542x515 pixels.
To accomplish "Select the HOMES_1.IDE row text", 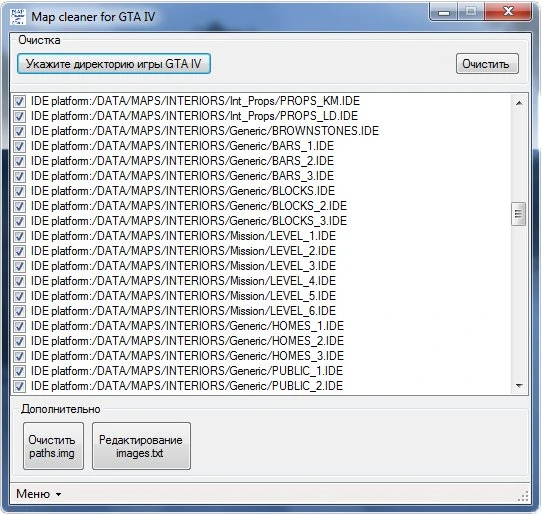I will [187, 326].
